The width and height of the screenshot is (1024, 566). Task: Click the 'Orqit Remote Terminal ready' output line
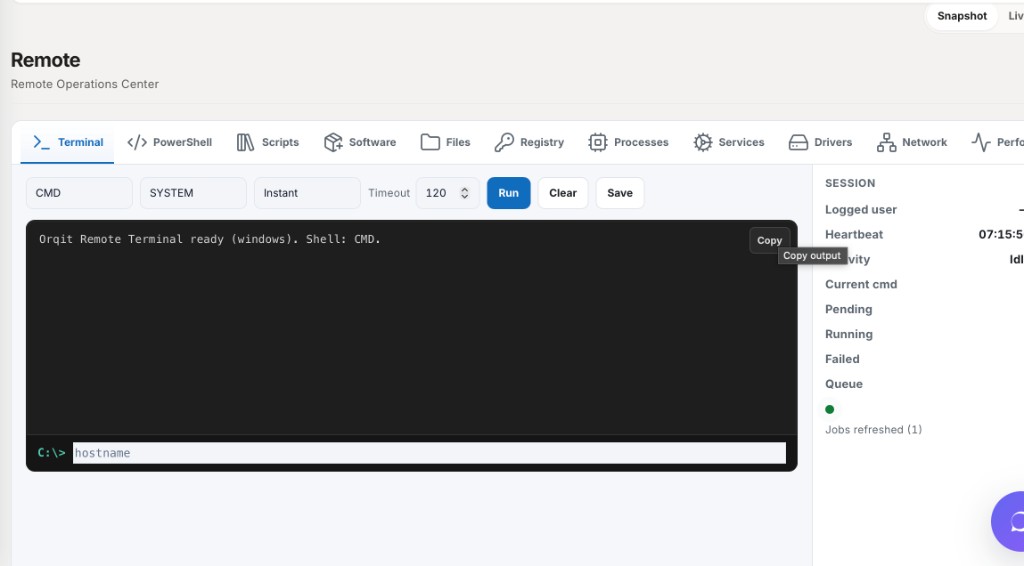pyautogui.click(x=210, y=239)
